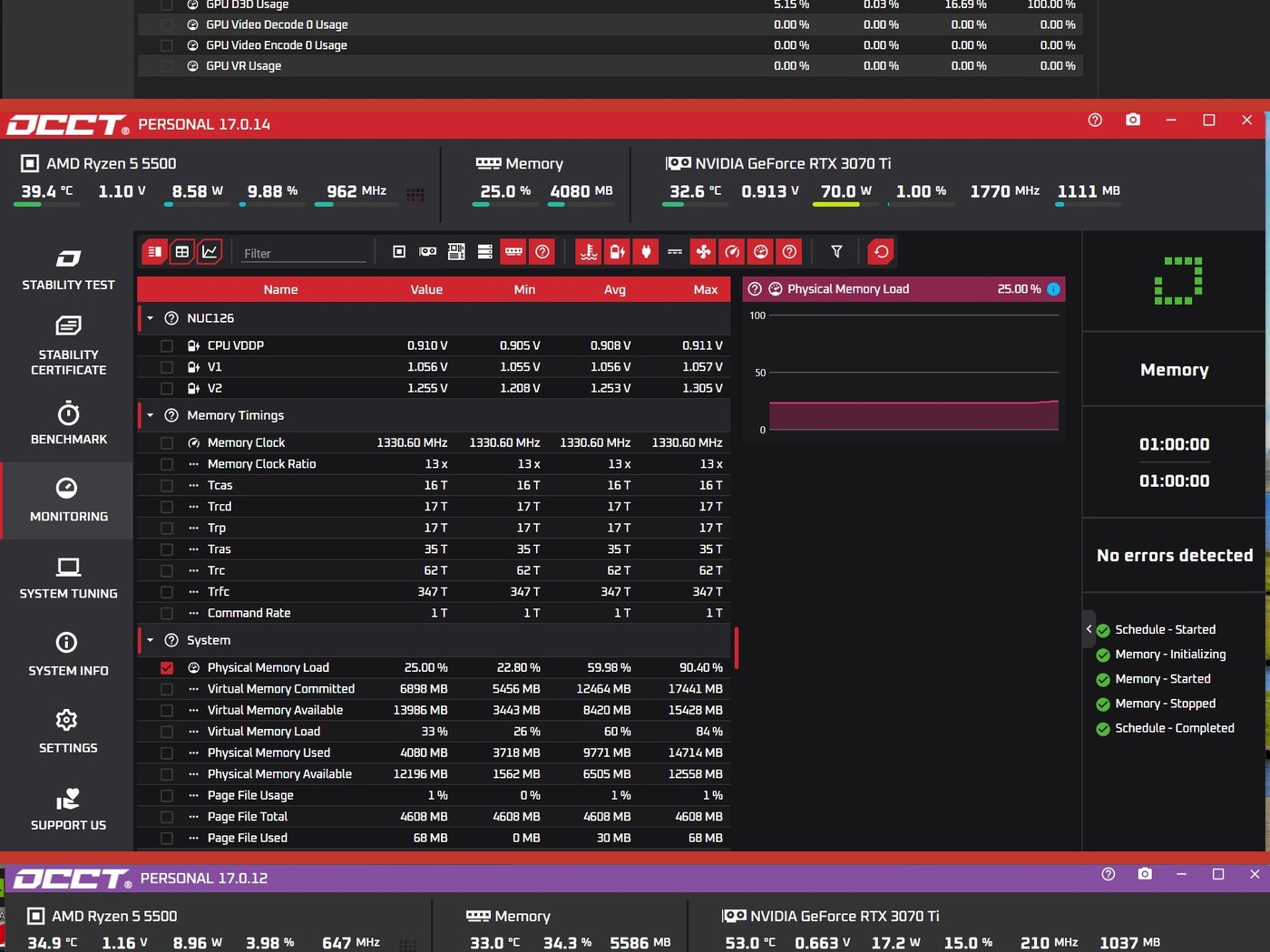Toggle the frequency gauge sensor filter

pyautogui.click(x=732, y=252)
